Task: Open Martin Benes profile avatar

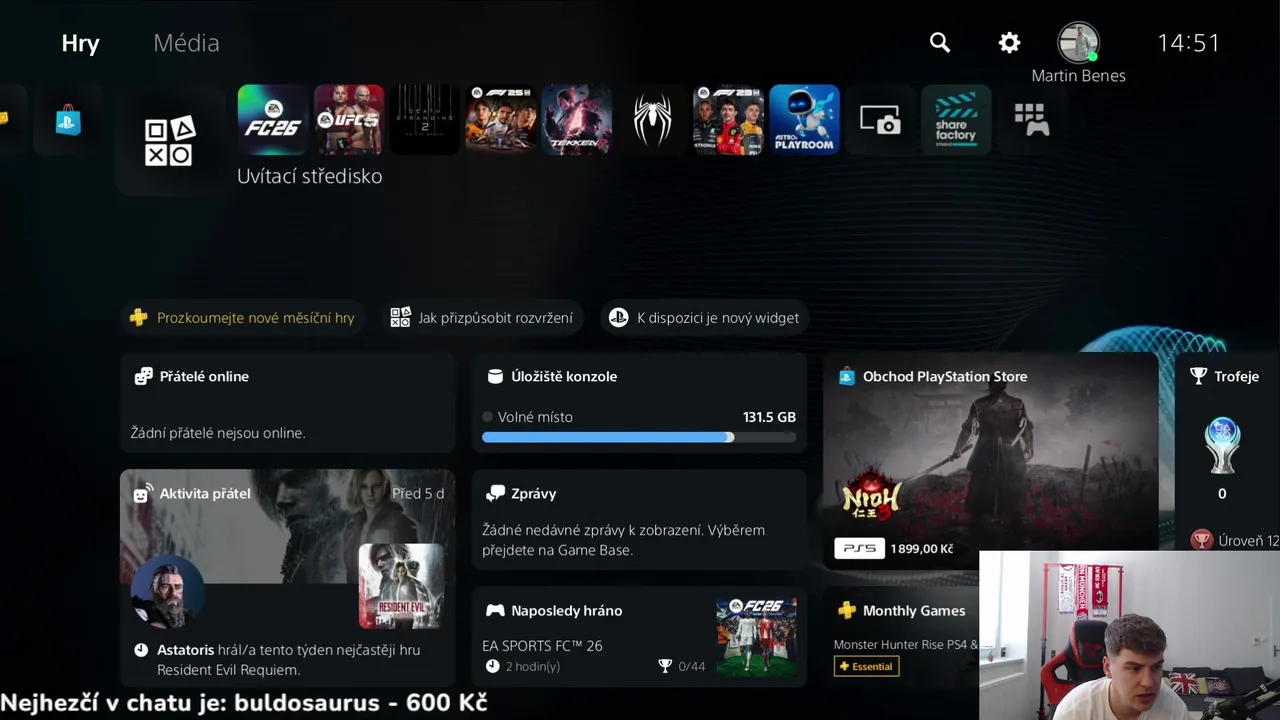Action: point(1078,43)
